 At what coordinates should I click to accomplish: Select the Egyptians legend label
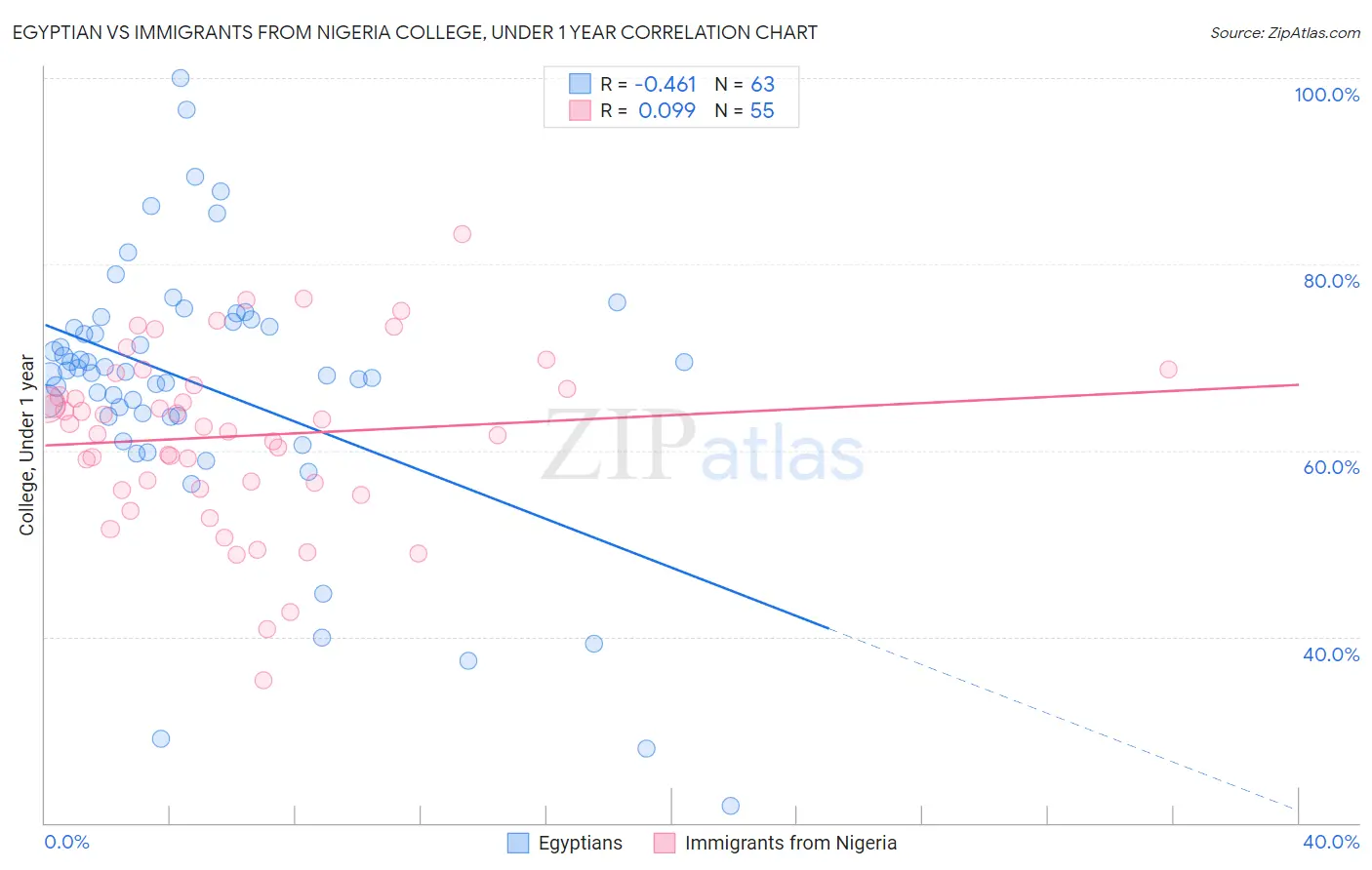pyautogui.click(x=581, y=843)
